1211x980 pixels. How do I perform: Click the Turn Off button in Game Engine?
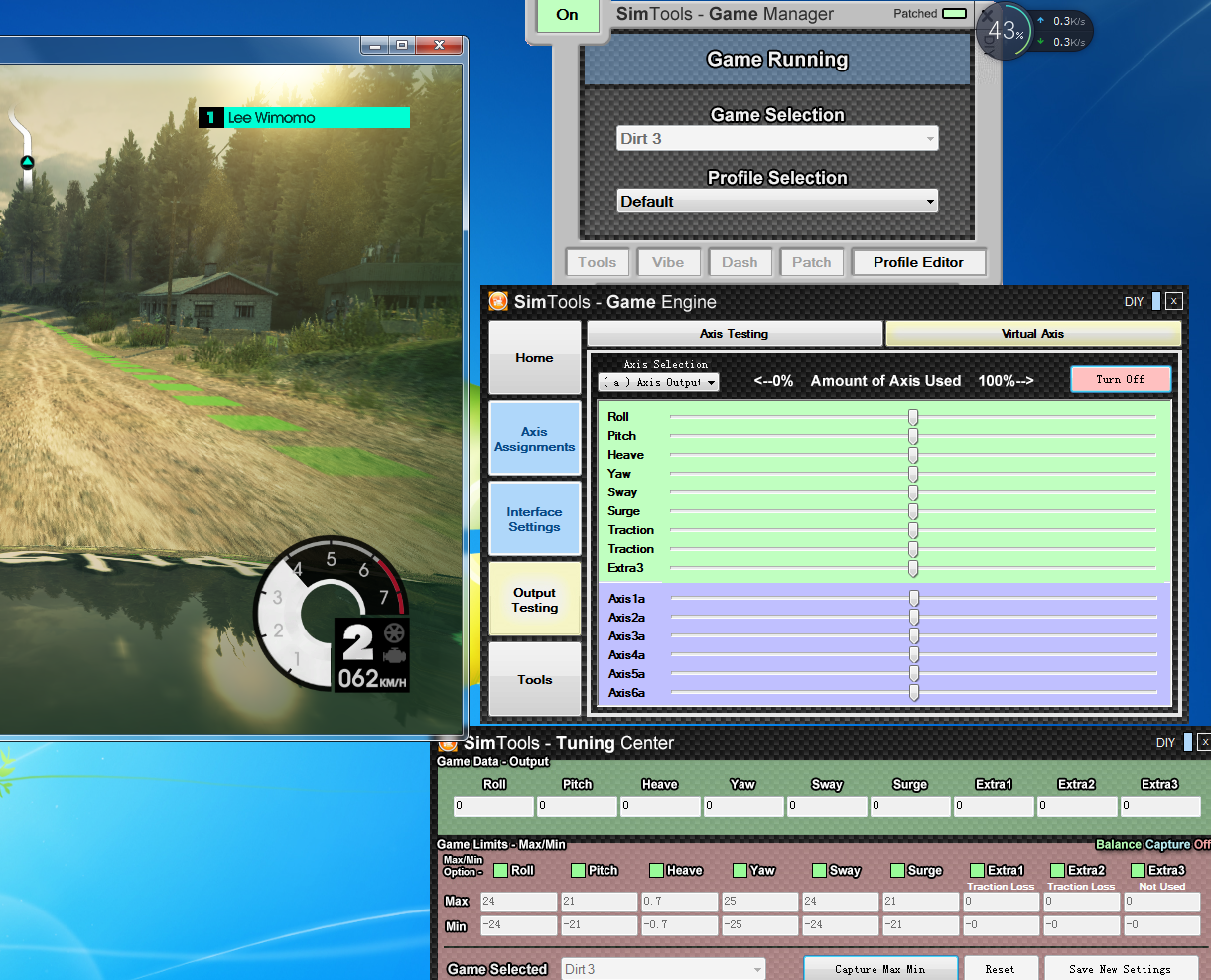pyautogui.click(x=1121, y=379)
